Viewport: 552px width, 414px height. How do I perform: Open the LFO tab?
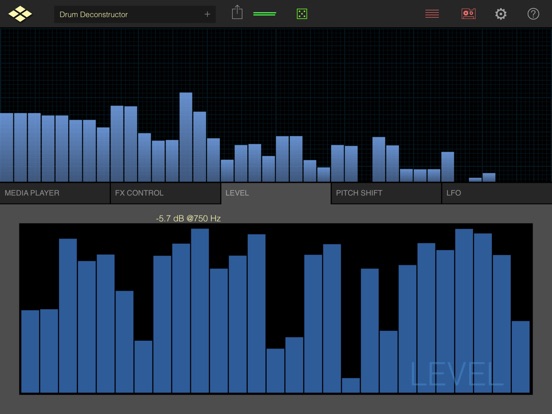pyautogui.click(x=497, y=193)
